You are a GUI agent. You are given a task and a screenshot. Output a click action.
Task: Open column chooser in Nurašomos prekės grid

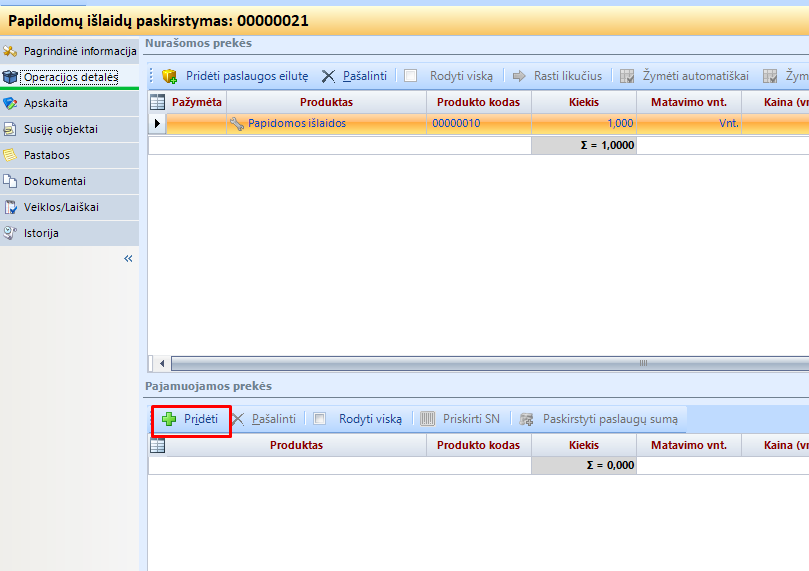point(157,102)
